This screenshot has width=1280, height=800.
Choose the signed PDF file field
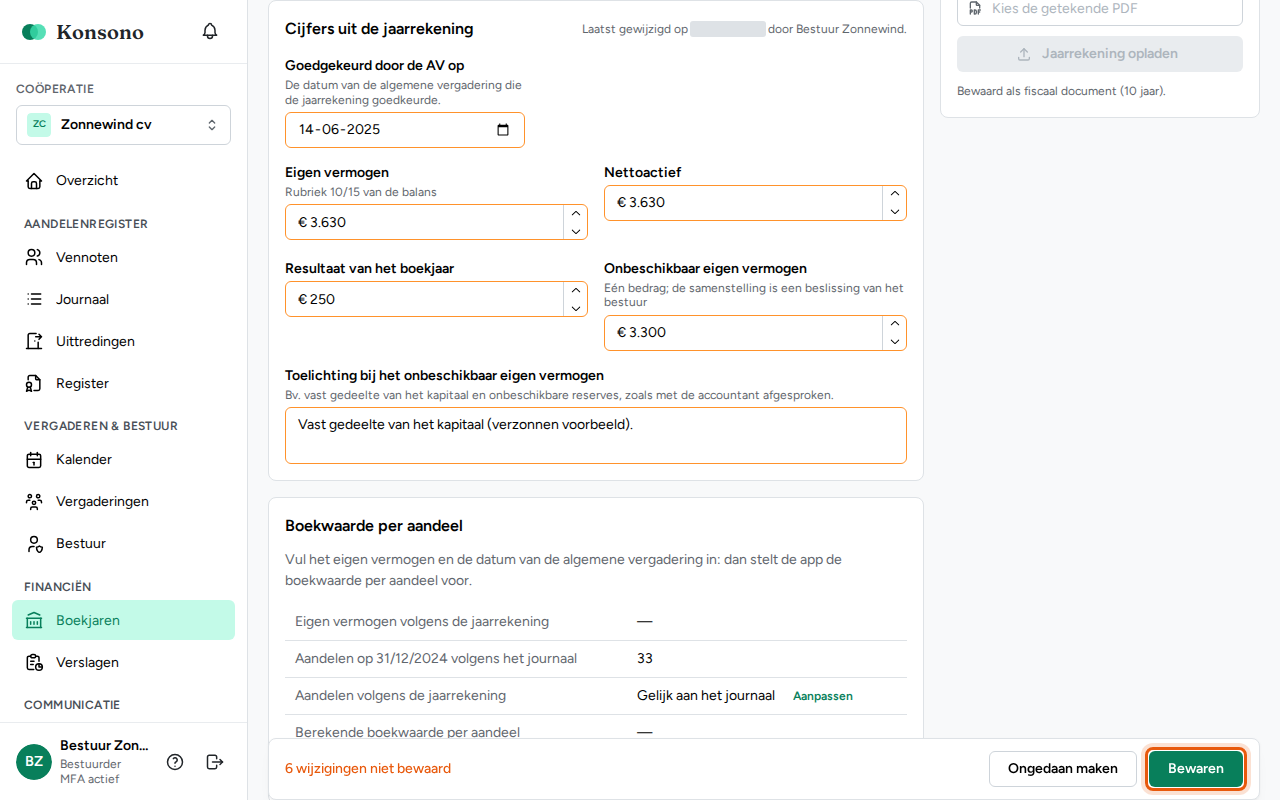point(1100,10)
